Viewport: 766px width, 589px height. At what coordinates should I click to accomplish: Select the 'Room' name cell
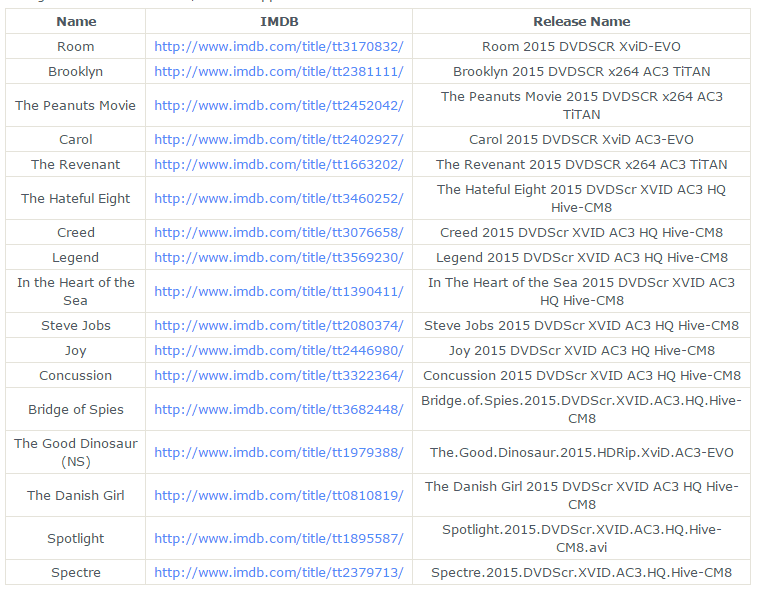tap(76, 46)
